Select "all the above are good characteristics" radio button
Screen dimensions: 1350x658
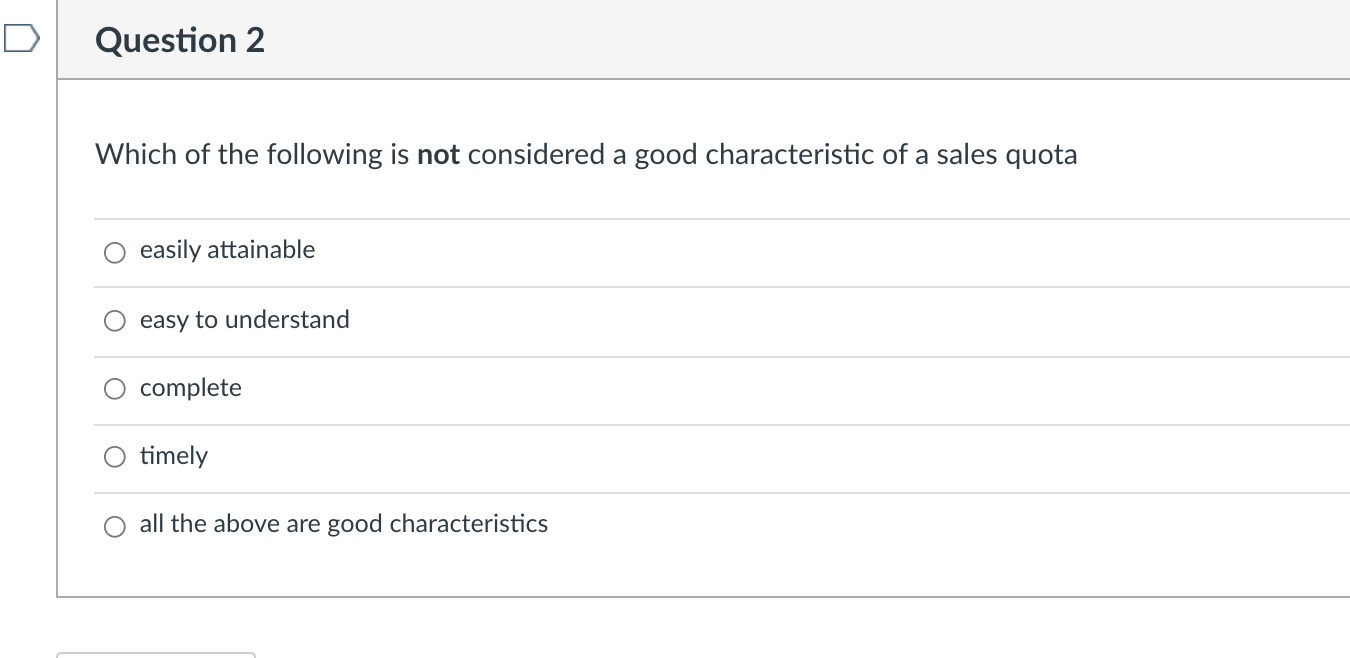coord(115,526)
